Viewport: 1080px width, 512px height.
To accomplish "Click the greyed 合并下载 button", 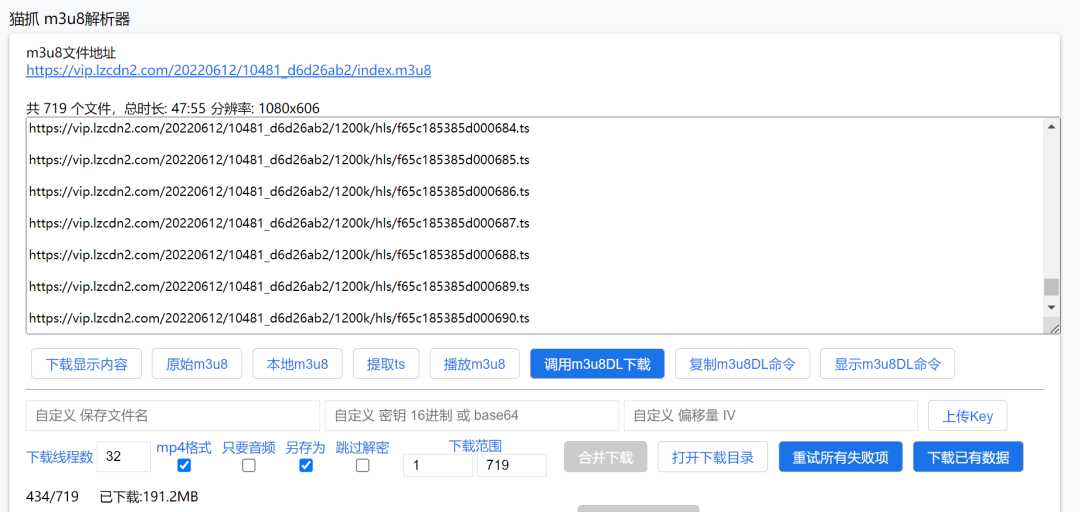I will pyautogui.click(x=605, y=457).
